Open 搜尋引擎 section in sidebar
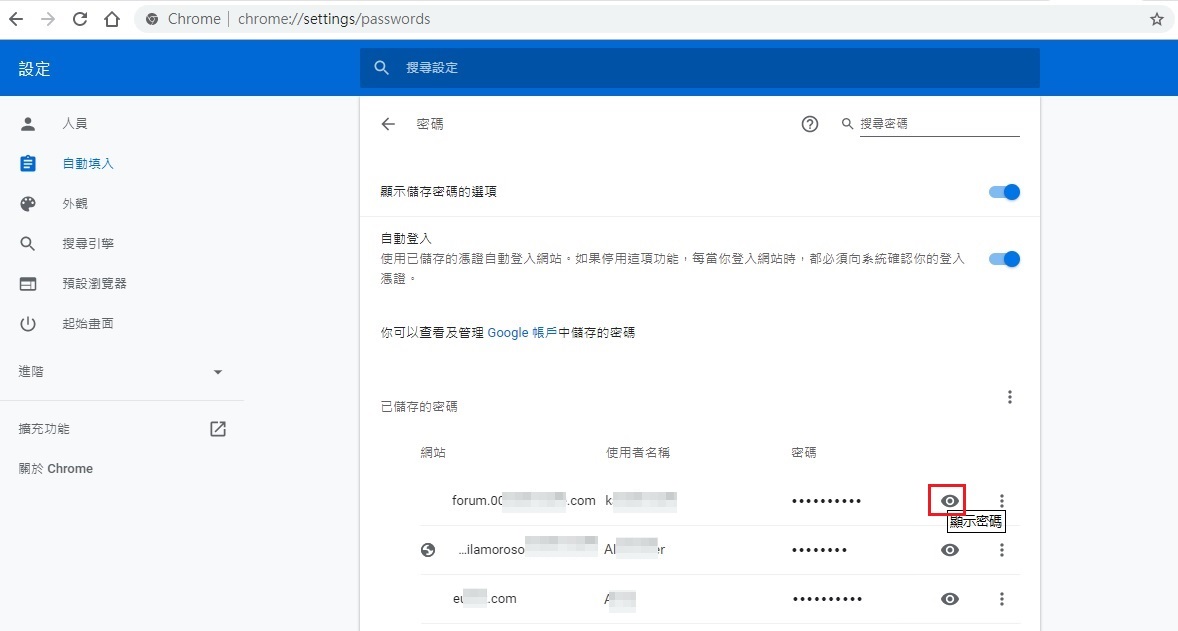The image size is (1178, 631). 88,243
